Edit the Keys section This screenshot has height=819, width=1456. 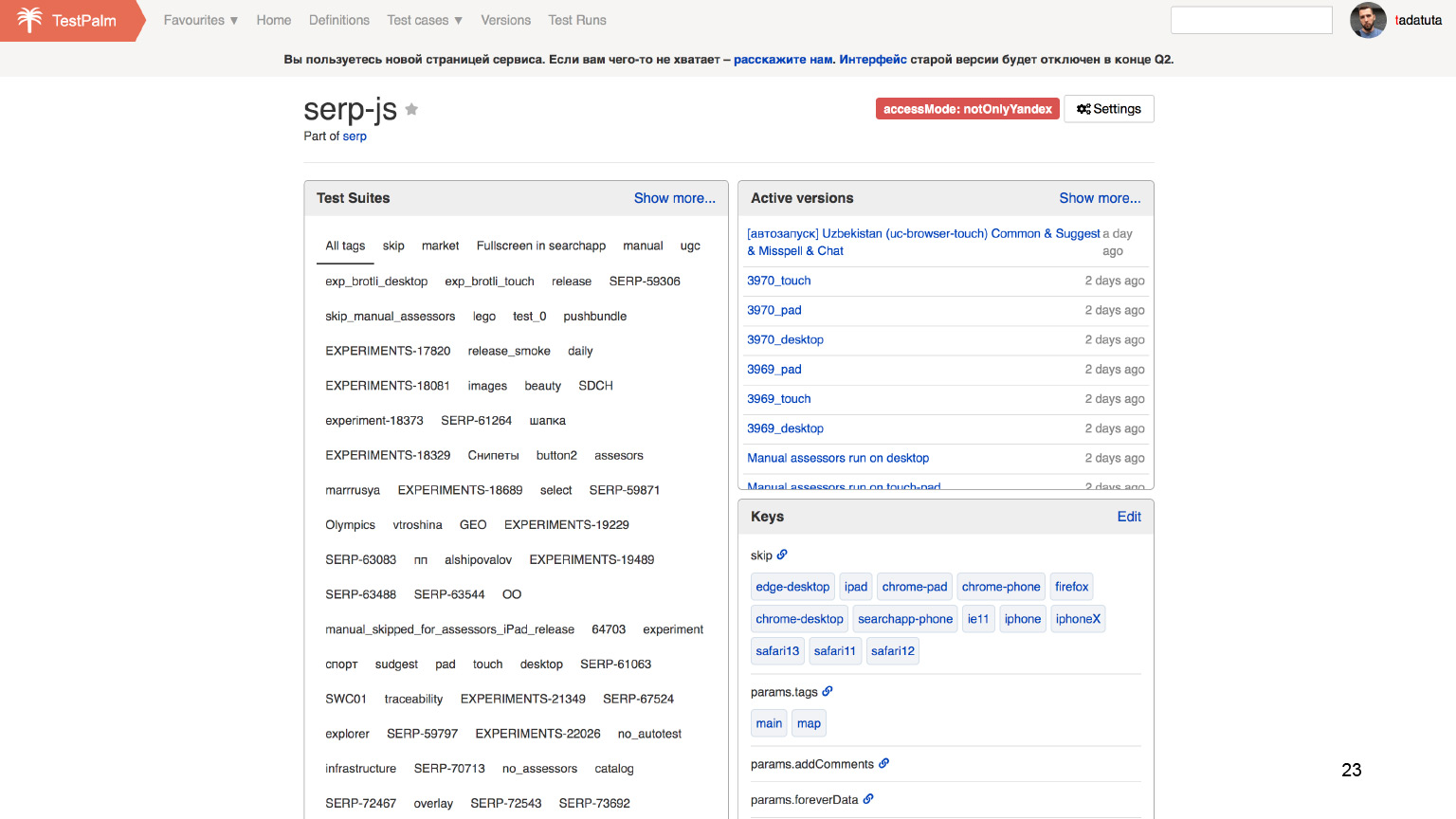point(1129,517)
